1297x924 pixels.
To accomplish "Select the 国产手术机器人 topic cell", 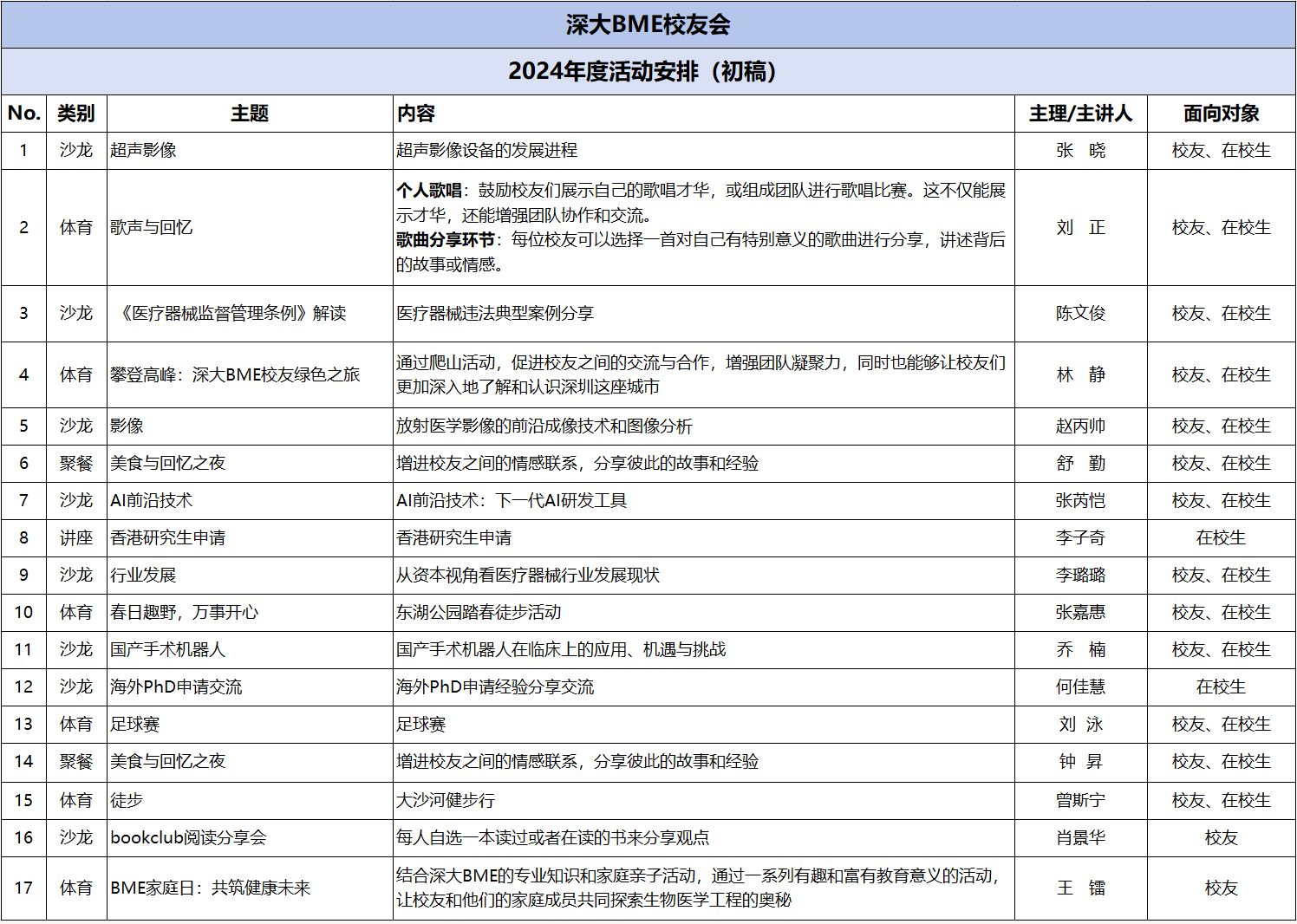I will (250, 649).
